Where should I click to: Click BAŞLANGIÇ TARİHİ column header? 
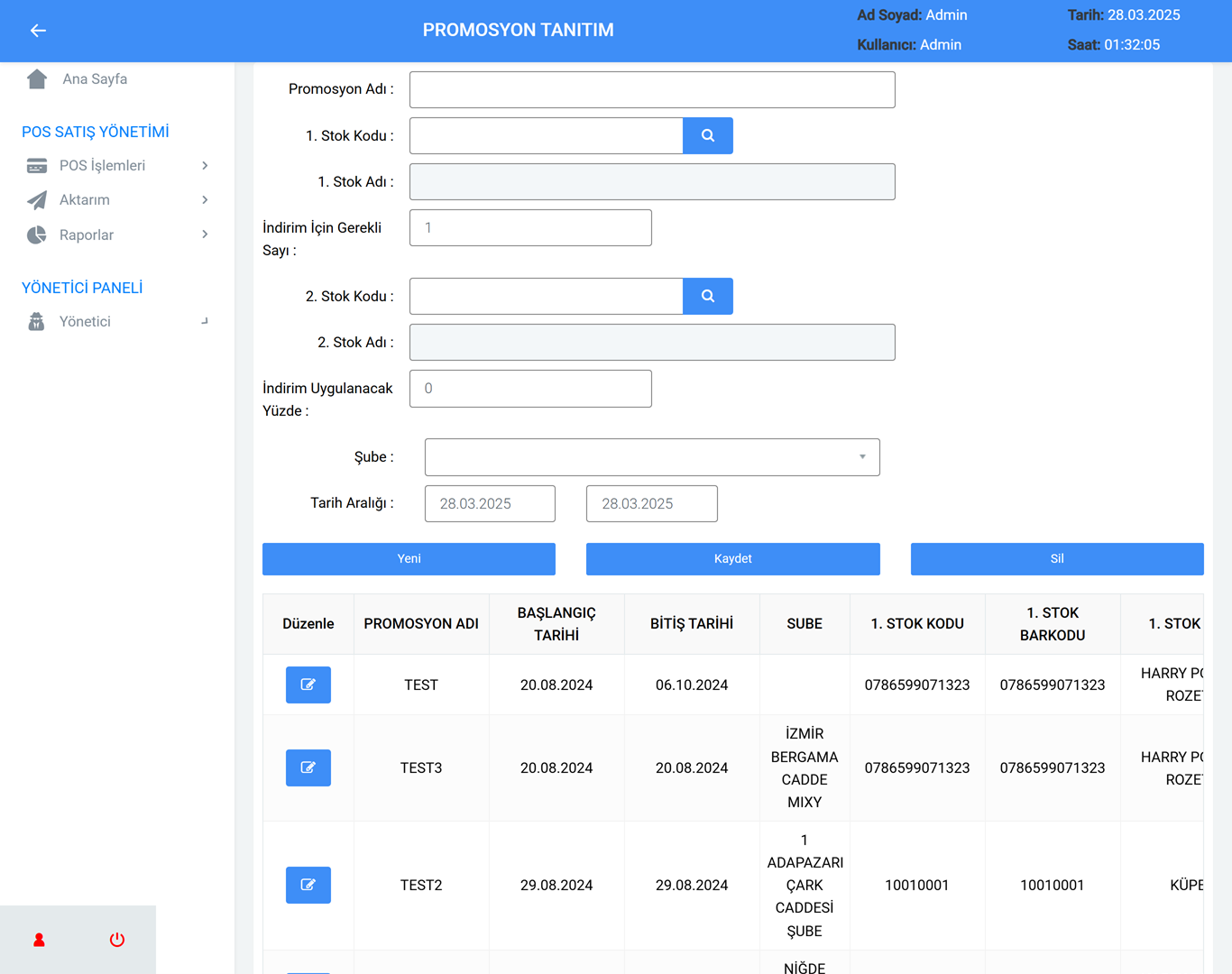pyautogui.click(x=556, y=624)
